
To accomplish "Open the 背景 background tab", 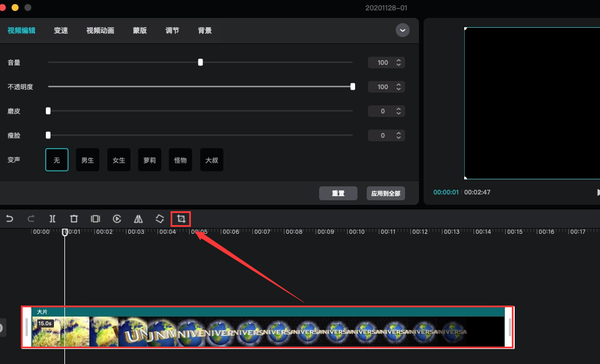I will 205,31.
